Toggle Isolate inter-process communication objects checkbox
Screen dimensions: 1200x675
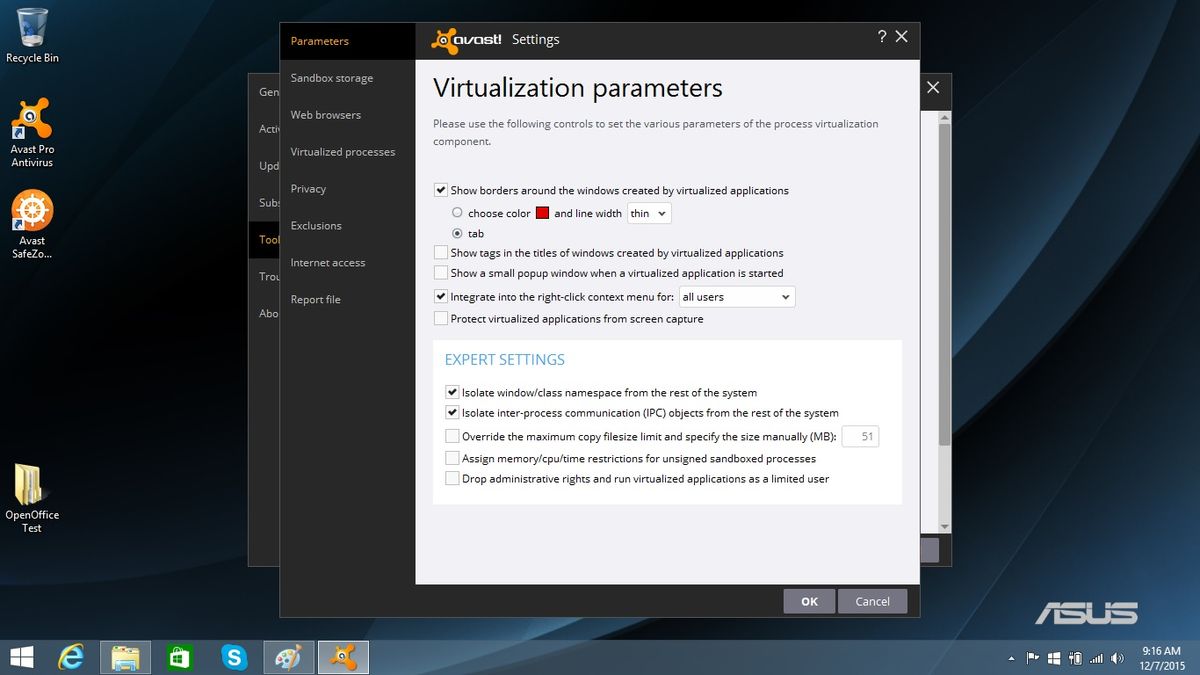[452, 413]
